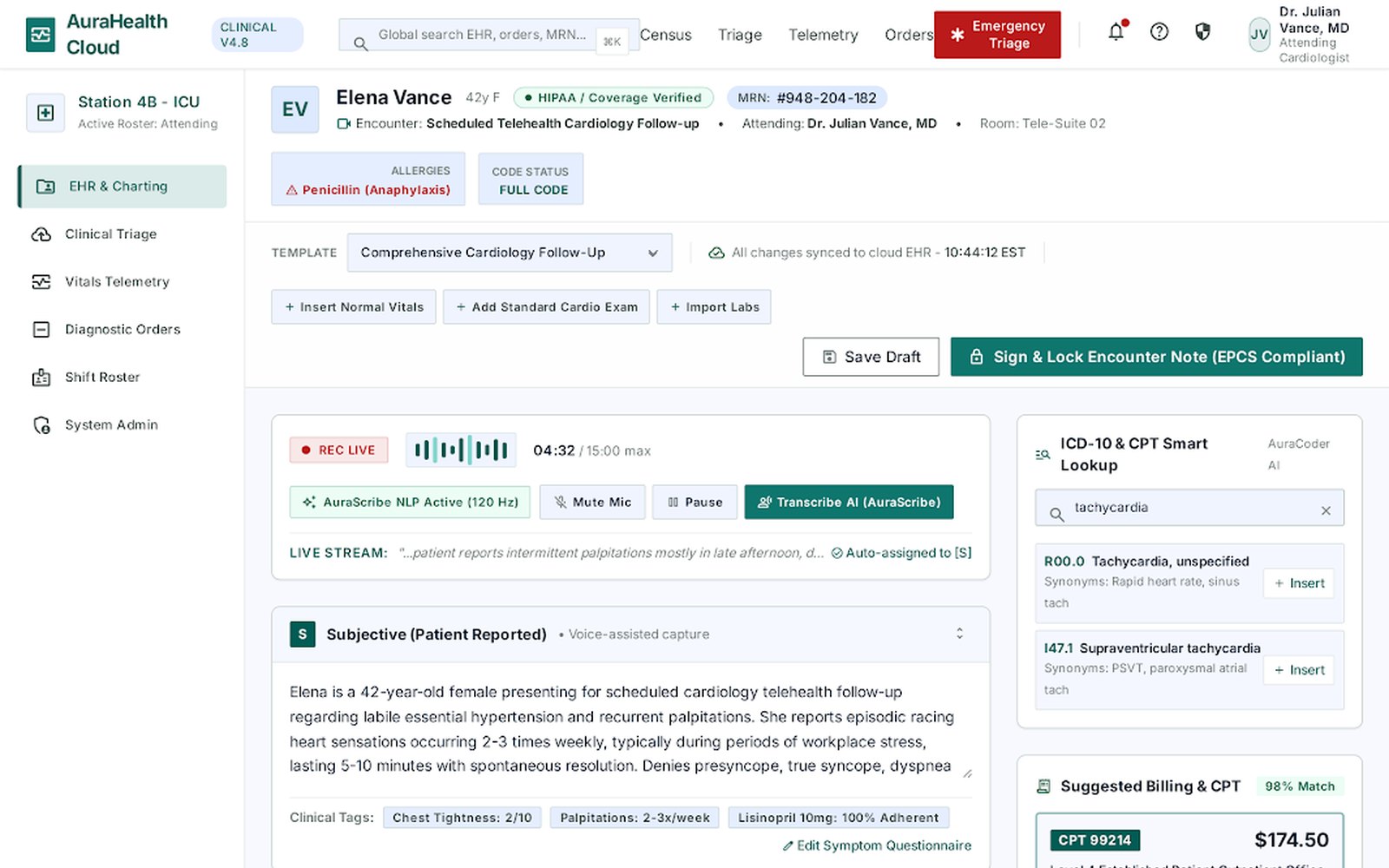Click the security shield icon in header

[x=1202, y=32]
